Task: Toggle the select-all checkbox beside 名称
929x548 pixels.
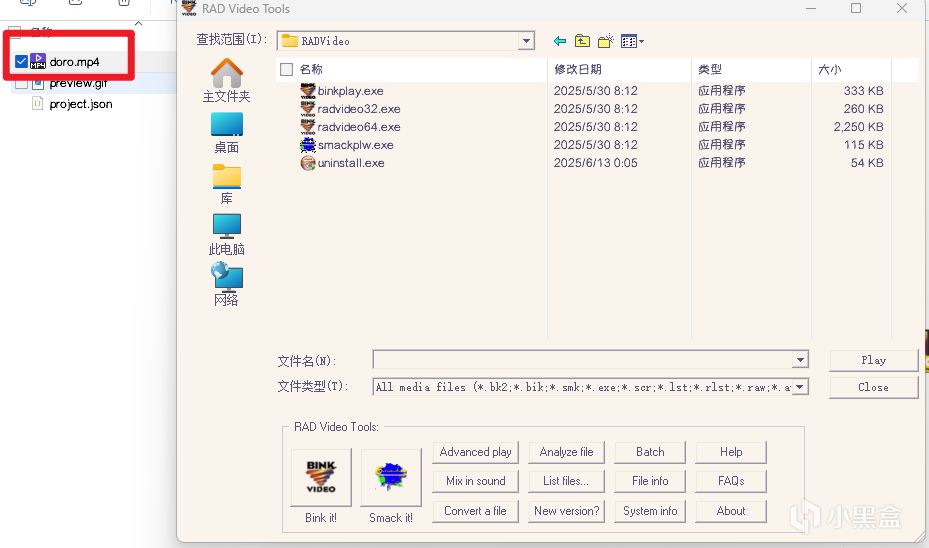Action: click(286, 69)
